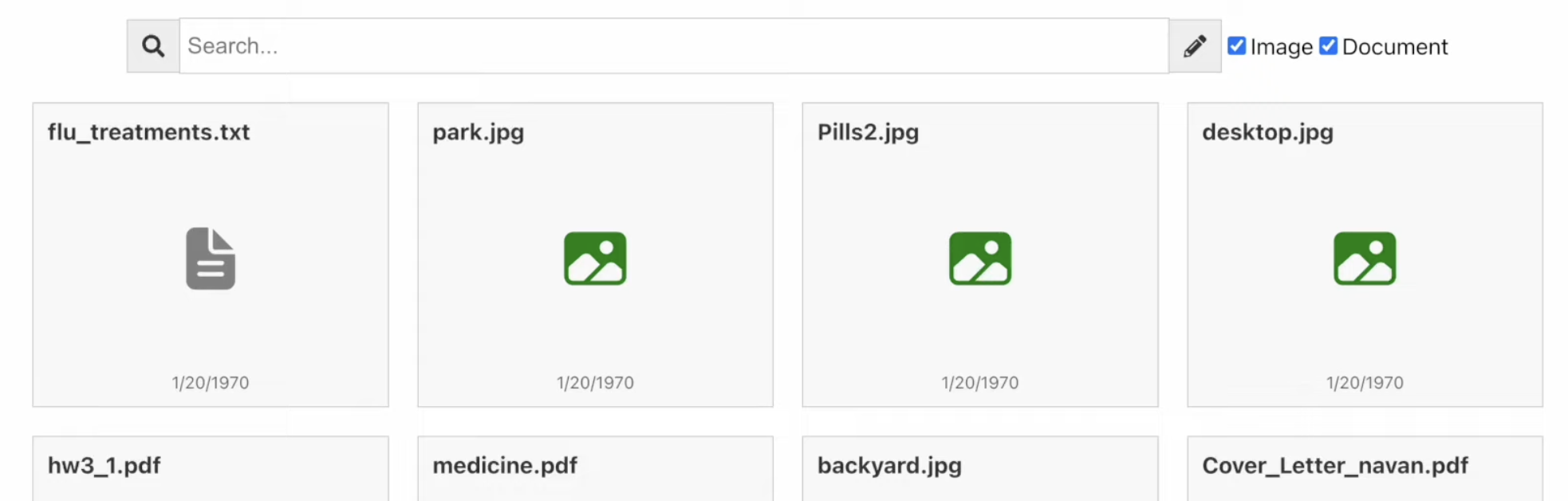Click the date under desktop.jpg
1568x501 pixels.
(1365, 383)
